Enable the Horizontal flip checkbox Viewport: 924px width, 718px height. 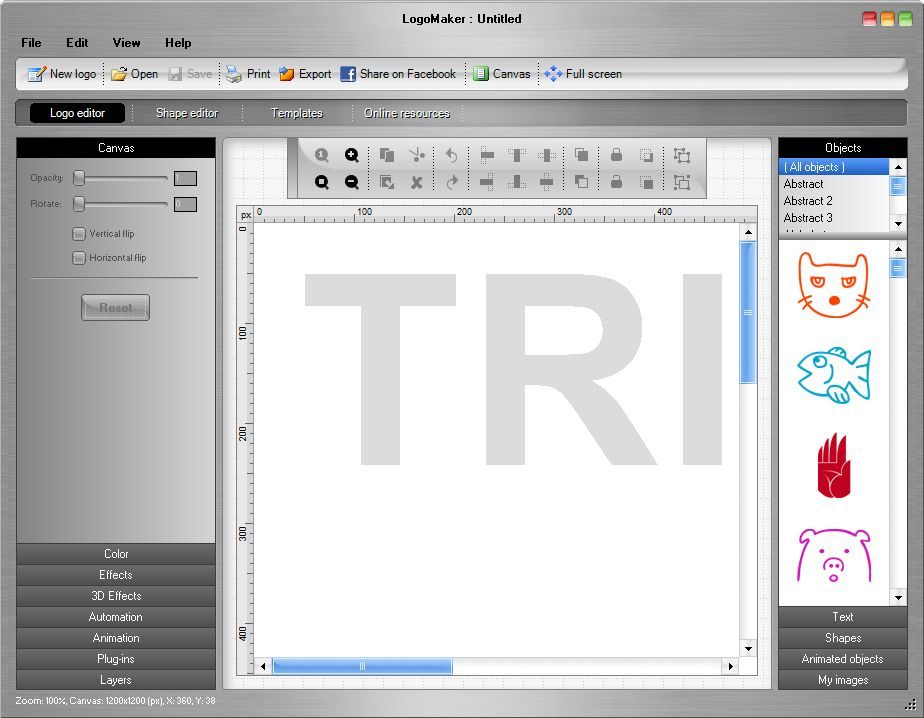pos(78,257)
